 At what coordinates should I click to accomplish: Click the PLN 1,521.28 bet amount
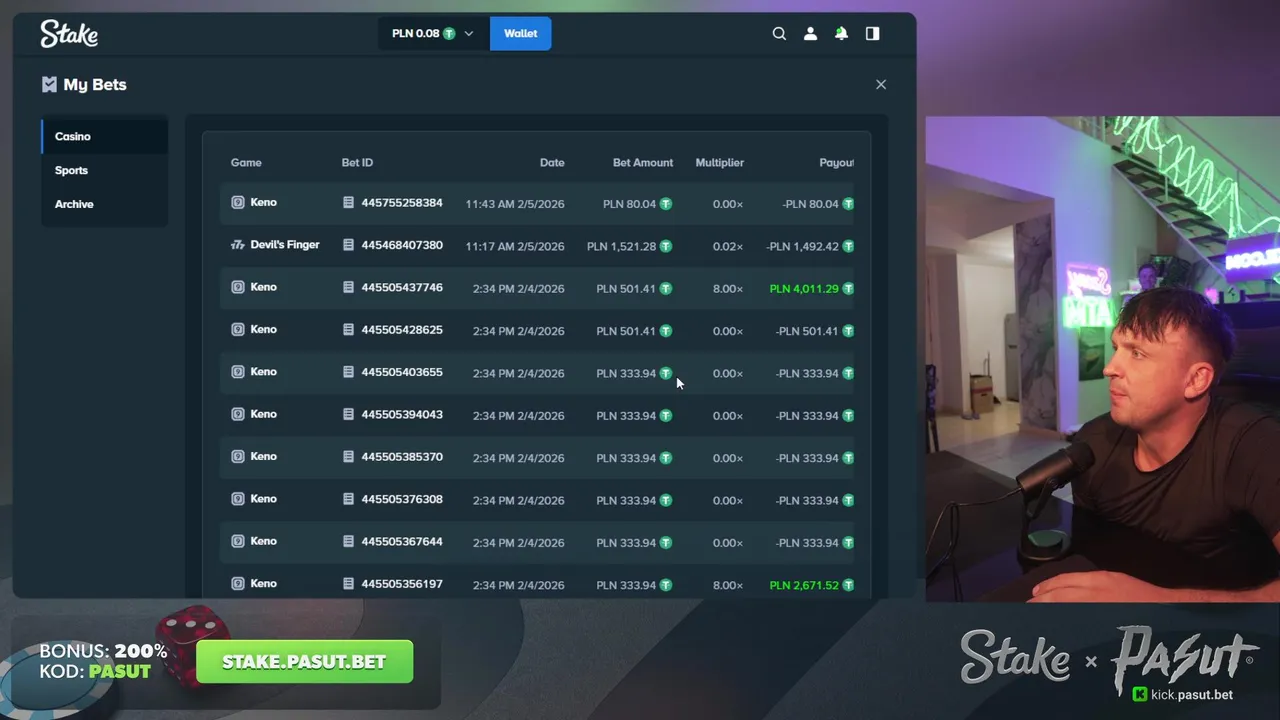621,246
